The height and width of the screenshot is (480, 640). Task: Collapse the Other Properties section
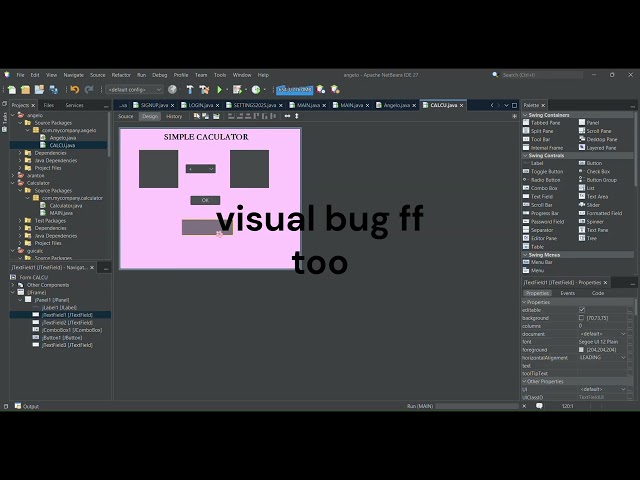point(524,381)
